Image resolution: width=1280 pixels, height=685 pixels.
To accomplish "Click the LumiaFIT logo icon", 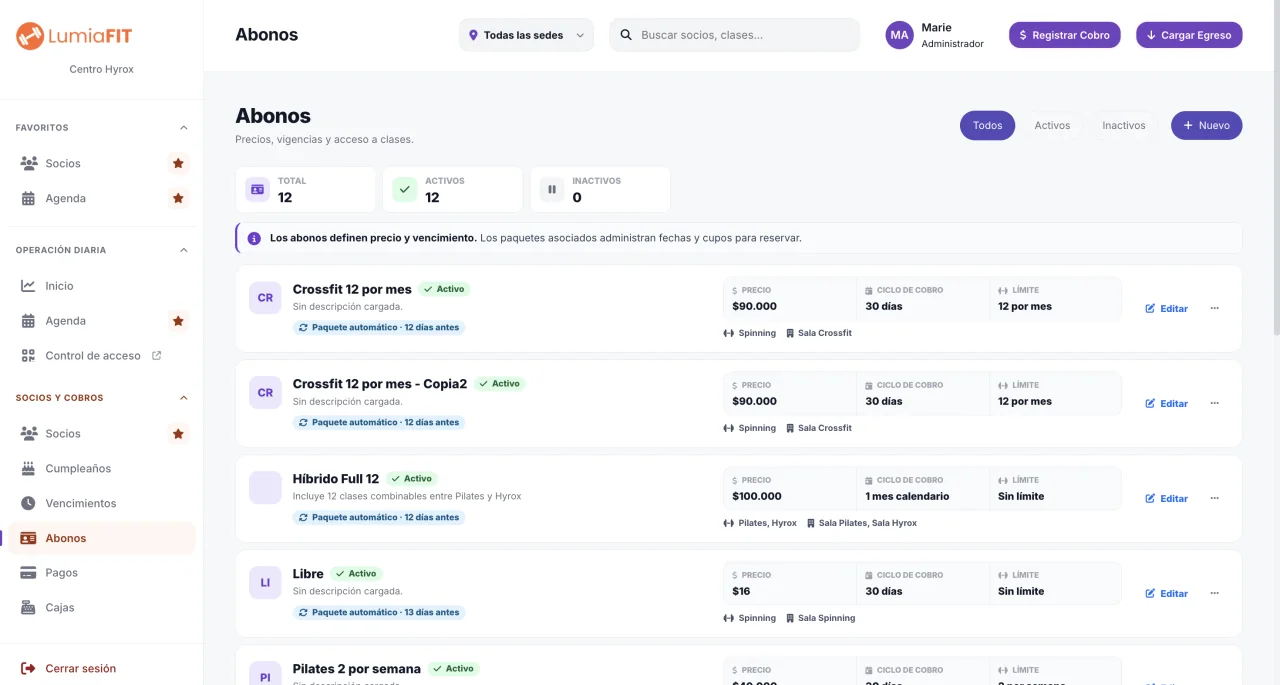I will pyautogui.click(x=30, y=36).
